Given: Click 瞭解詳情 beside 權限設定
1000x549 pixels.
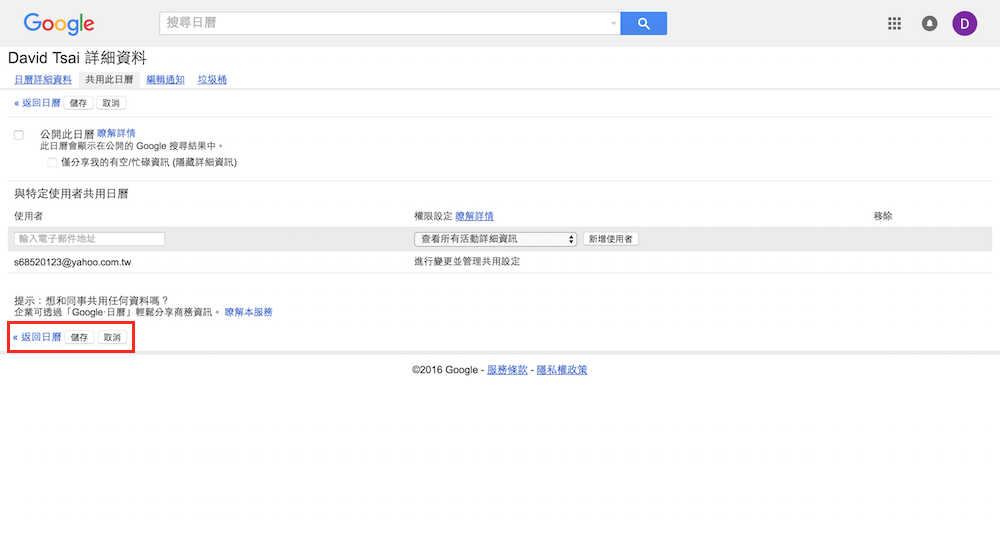Looking at the screenshot, I should coord(474,216).
